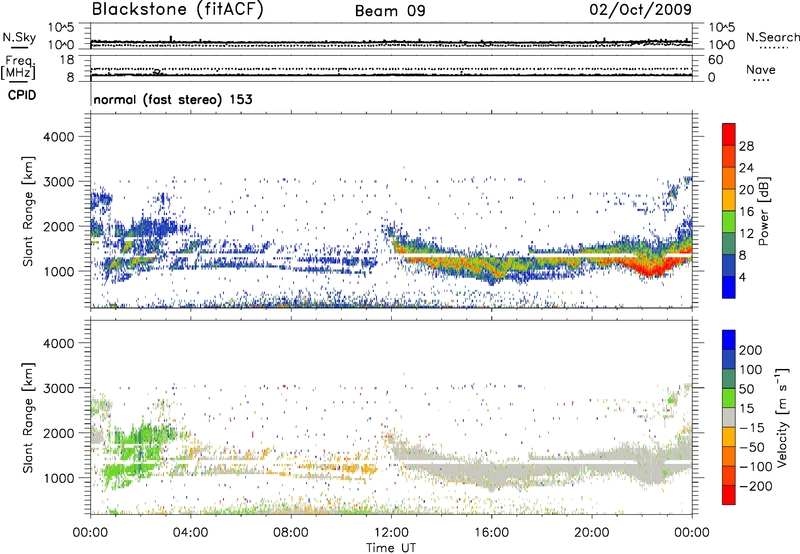Click the '2000' tick on power panel axis
Image resolution: width=800 pixels, height=554 pixels.
[58, 226]
